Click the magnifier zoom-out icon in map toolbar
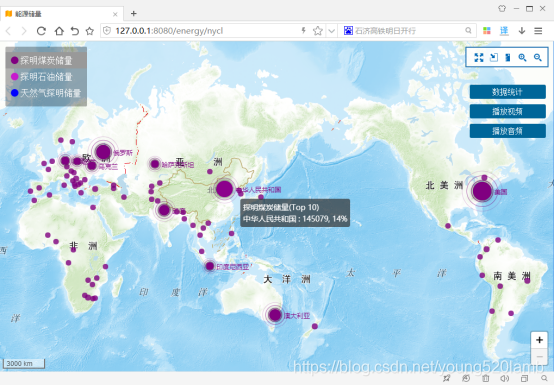Viewport: 554px width, 386px height. 537,58
